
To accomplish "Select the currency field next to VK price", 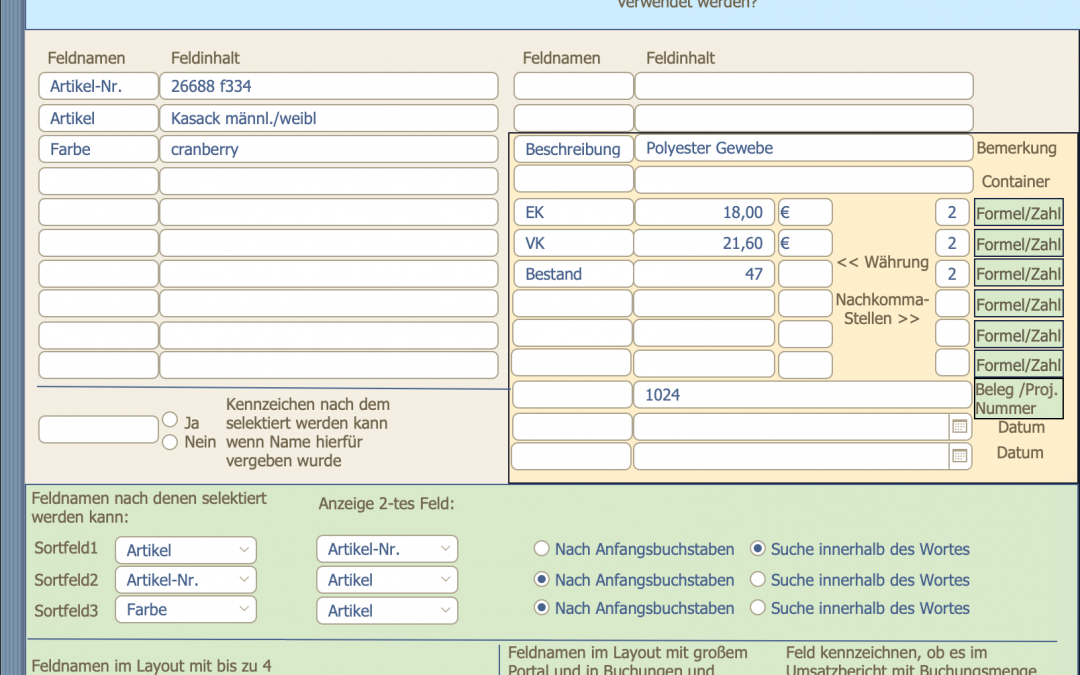I will coord(805,243).
